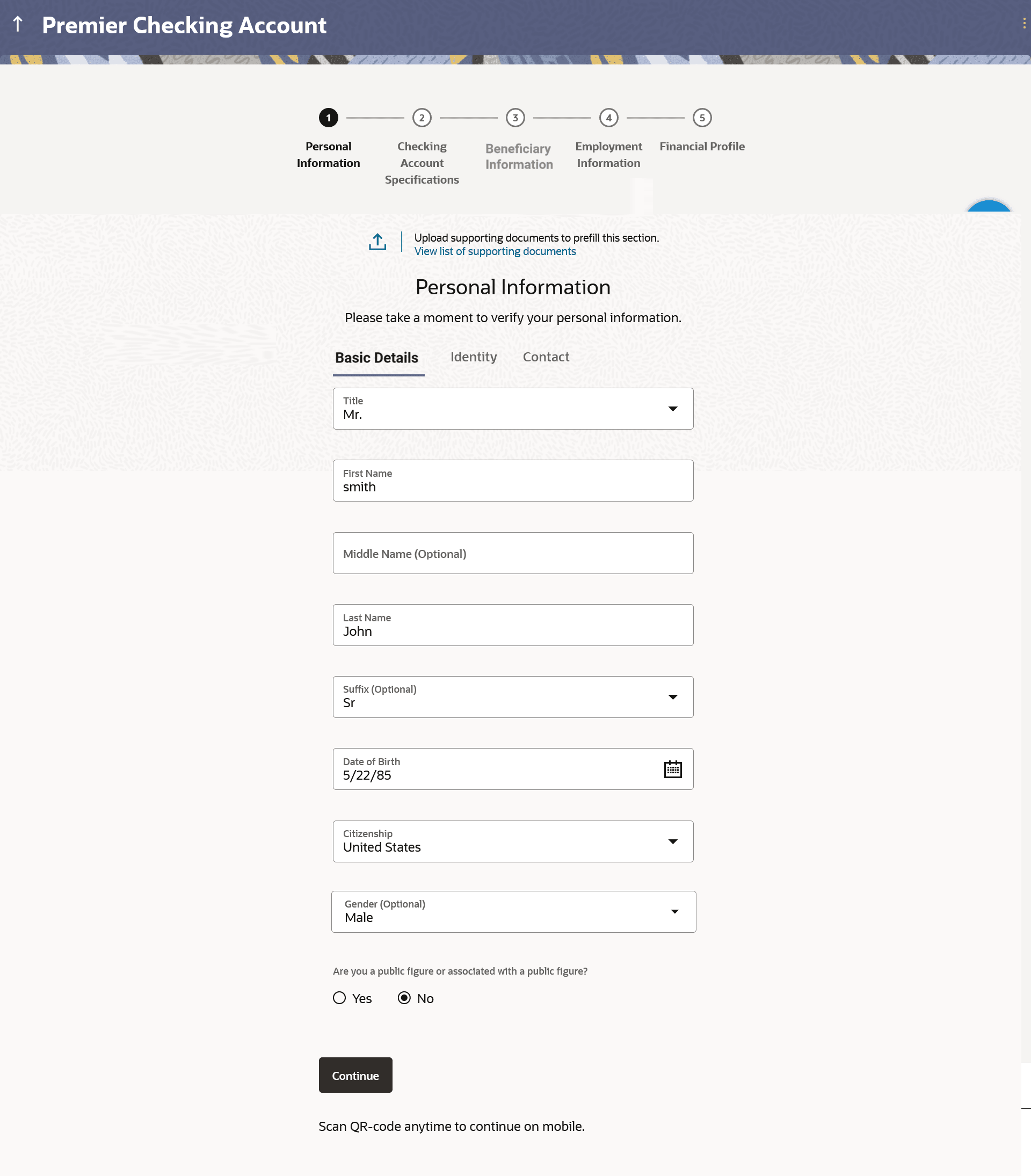Select No for public figure question
This screenshot has height=1176, width=1031.
(404, 998)
